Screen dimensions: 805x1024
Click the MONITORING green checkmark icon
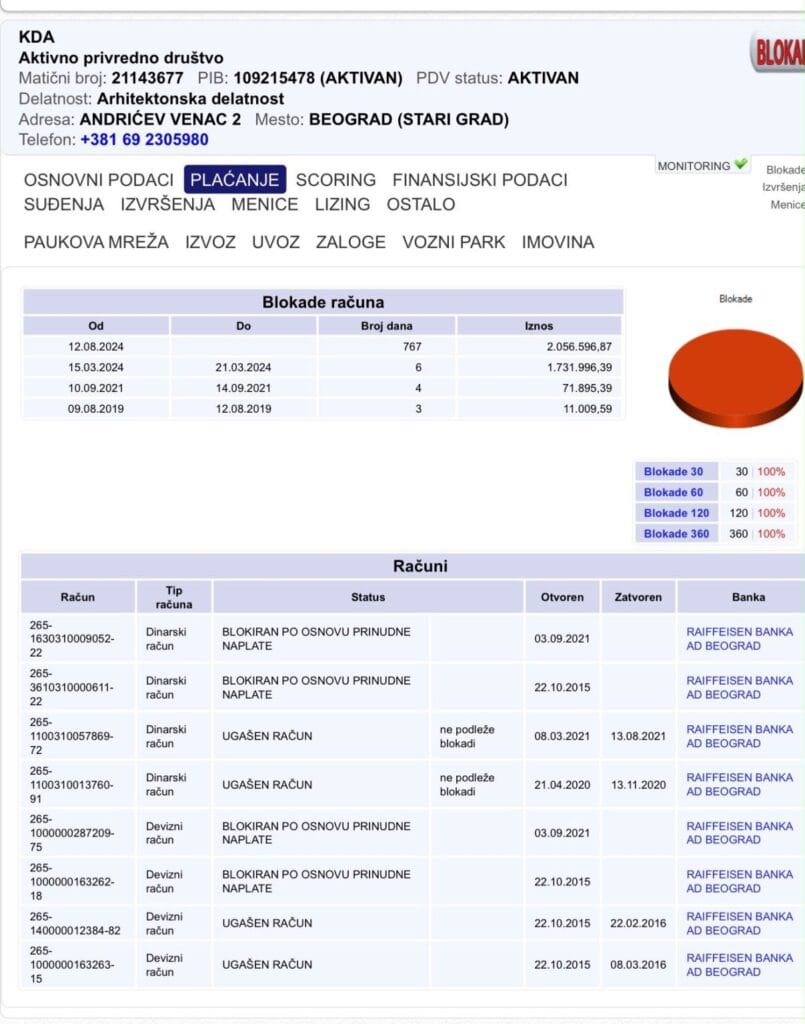[740, 165]
